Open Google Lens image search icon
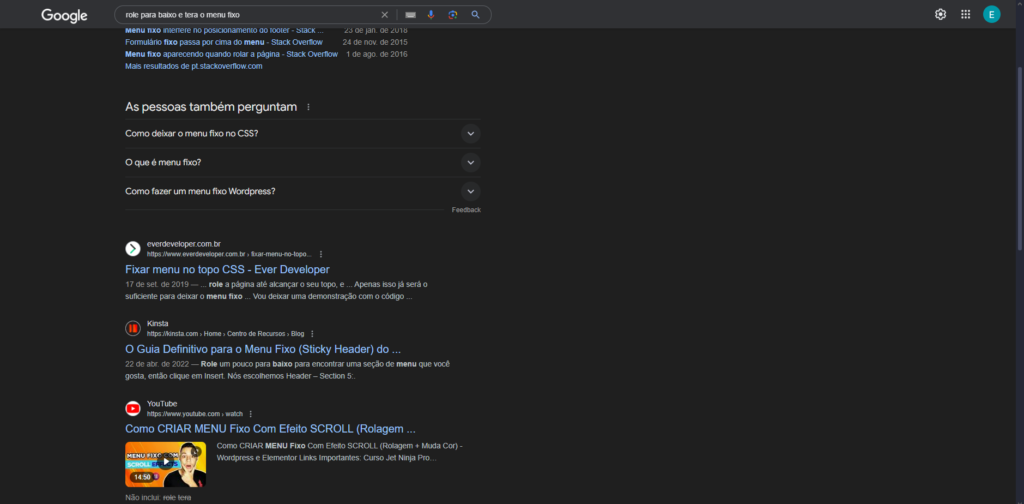Viewport: 1024px width, 504px height. (453, 14)
